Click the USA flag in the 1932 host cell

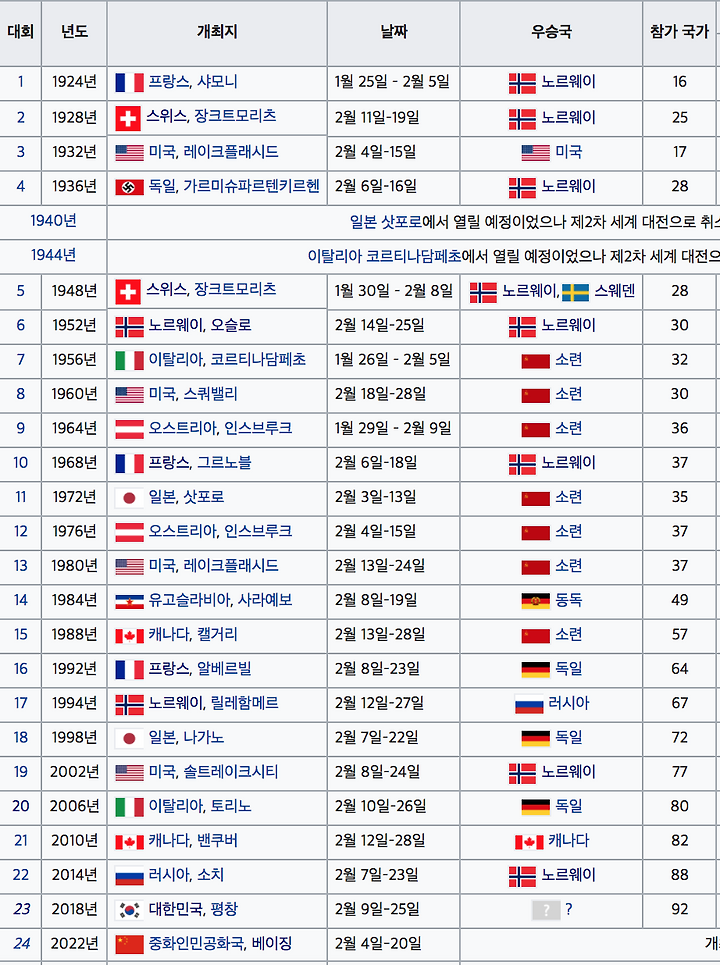click(129, 153)
